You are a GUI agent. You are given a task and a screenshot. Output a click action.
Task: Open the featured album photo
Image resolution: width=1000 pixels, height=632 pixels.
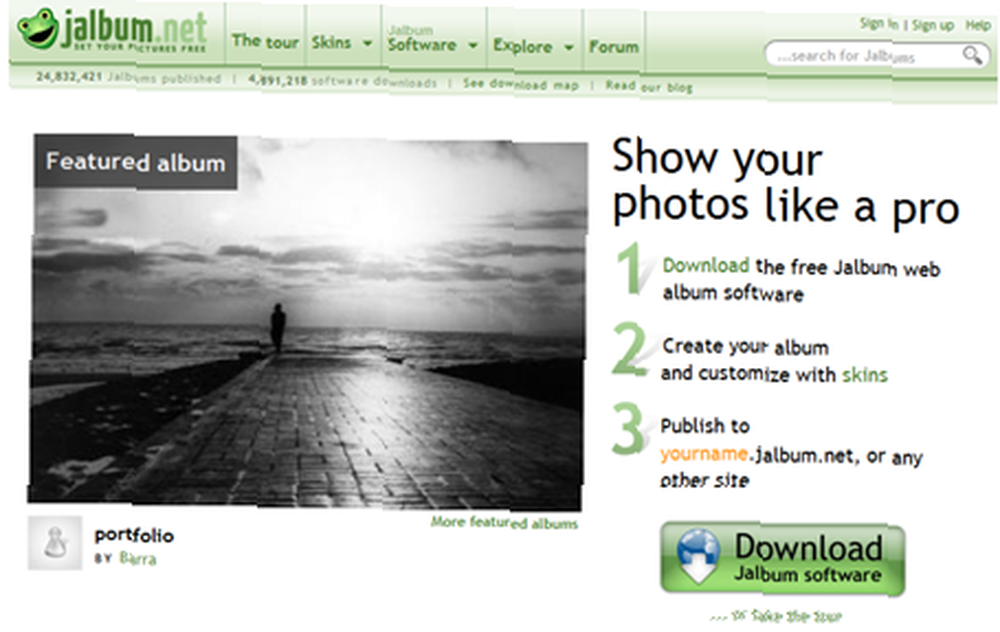pos(307,322)
